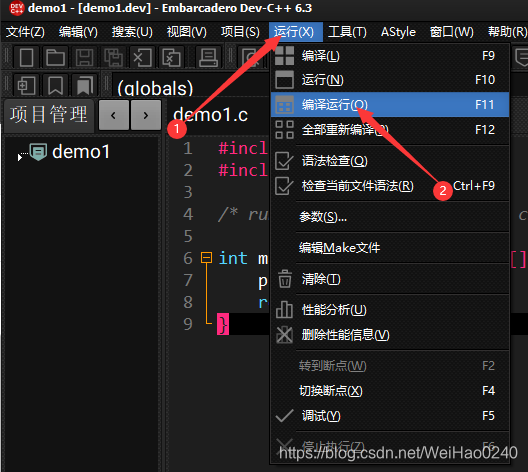The image size is (528, 472).
Task: Open the 搜索(U) menu
Action: pyautogui.click(x=132, y=32)
